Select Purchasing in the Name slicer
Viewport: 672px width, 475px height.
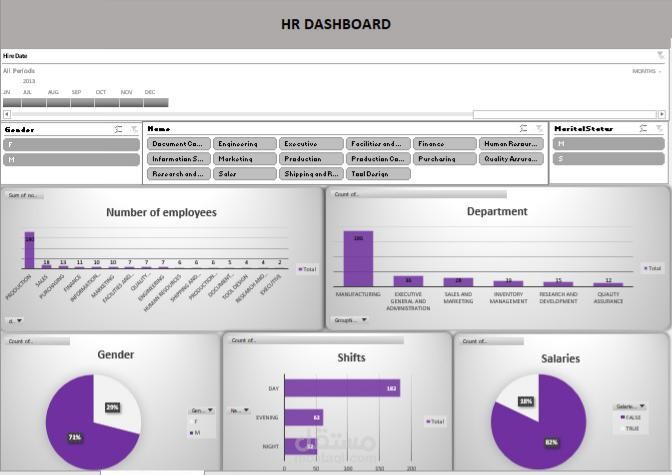click(444, 159)
